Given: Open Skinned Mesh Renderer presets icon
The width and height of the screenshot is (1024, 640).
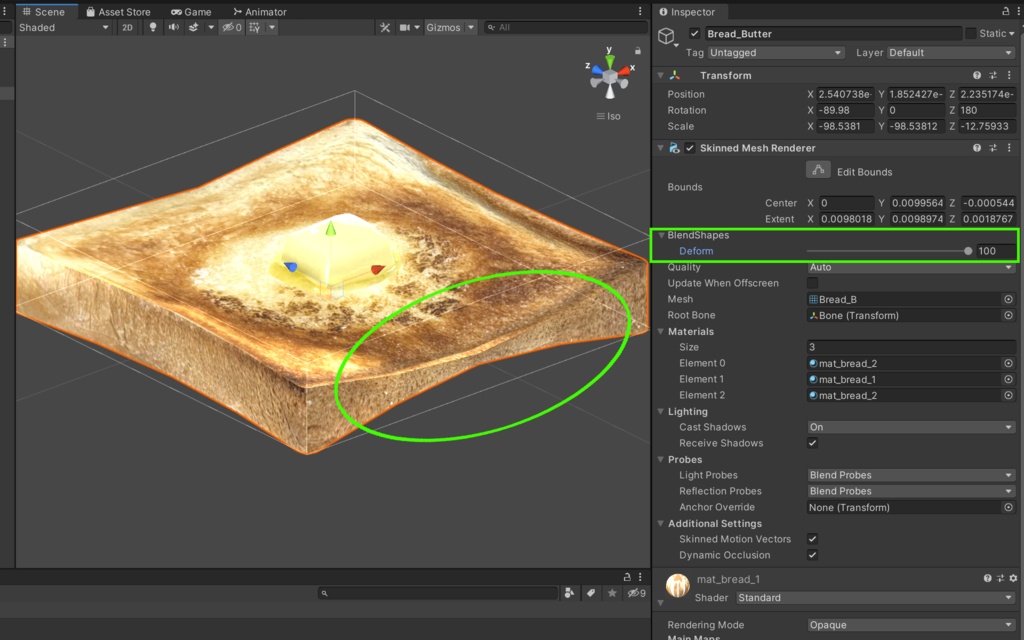Looking at the screenshot, I should tap(994, 148).
